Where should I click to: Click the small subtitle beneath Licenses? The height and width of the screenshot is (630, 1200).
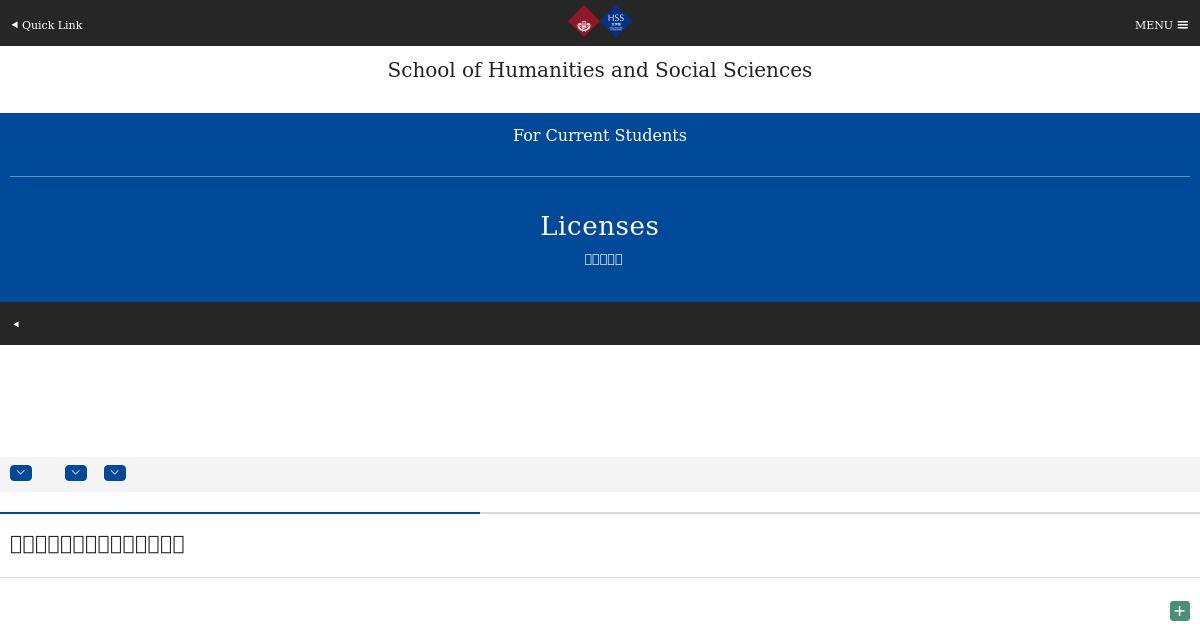coord(603,259)
